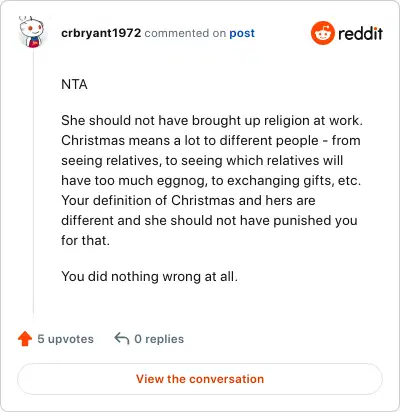This screenshot has height=412, width=400.
Task: Click the "commented on" label text
Action: 185,33
